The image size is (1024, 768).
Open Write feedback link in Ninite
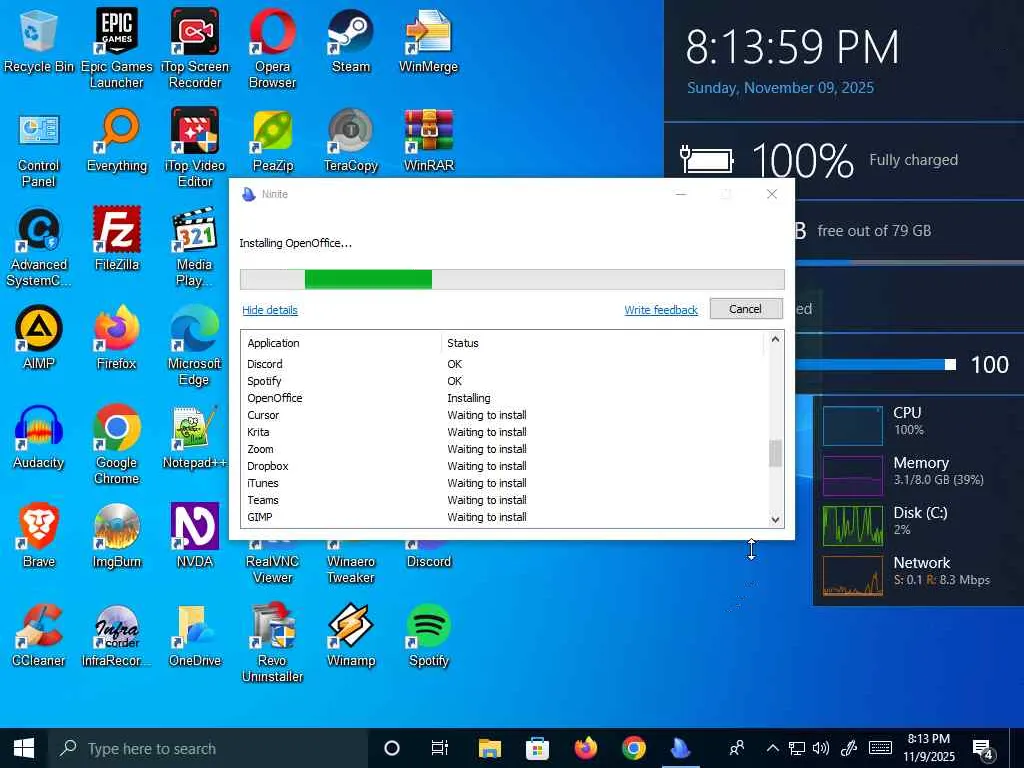[x=661, y=310]
